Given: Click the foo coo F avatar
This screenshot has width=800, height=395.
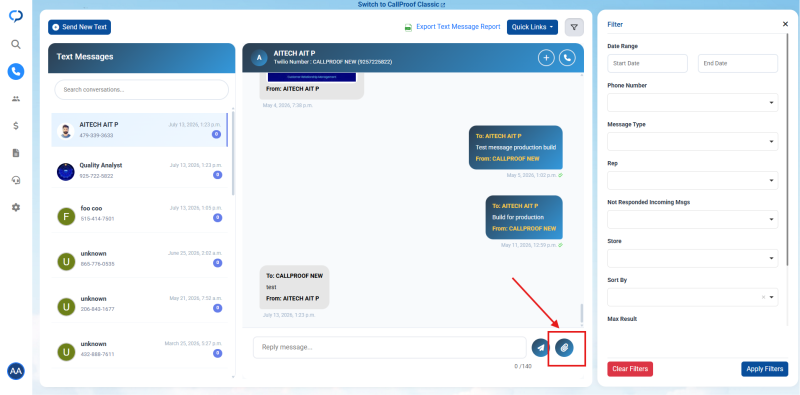Looking at the screenshot, I should 65,216.
